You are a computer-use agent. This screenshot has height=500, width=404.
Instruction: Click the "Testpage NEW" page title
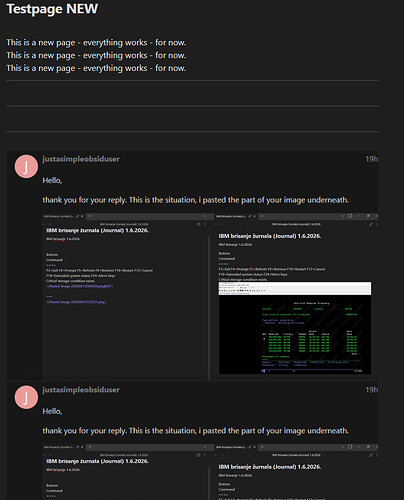click(x=52, y=9)
